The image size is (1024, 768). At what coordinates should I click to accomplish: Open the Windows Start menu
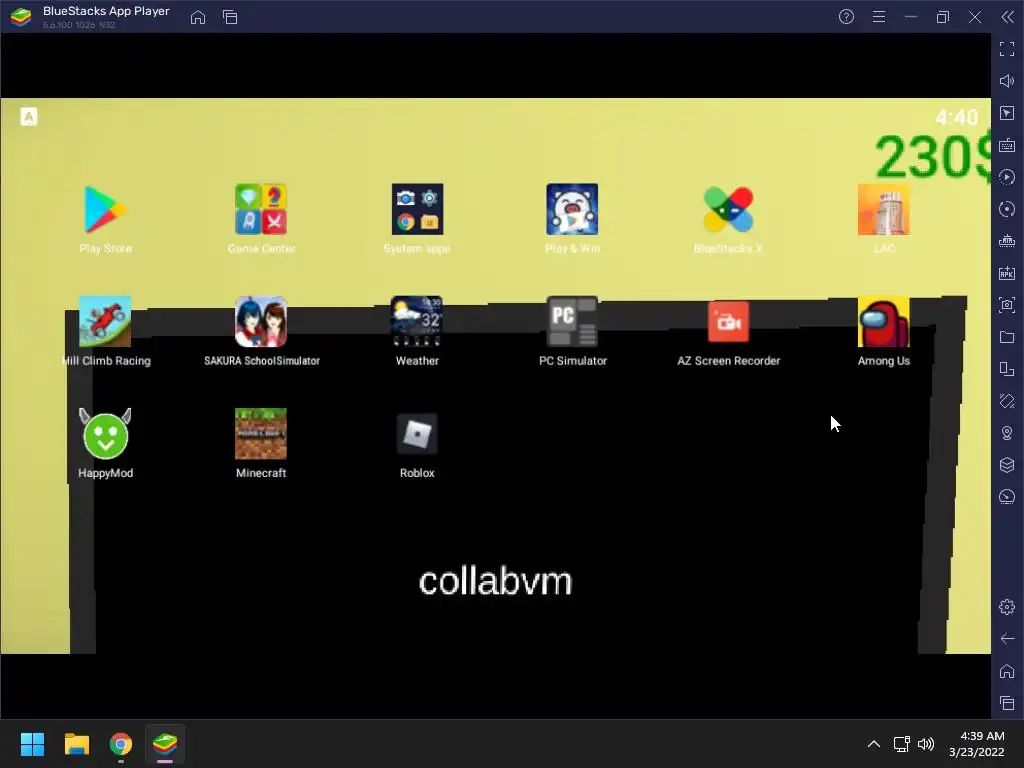point(32,744)
